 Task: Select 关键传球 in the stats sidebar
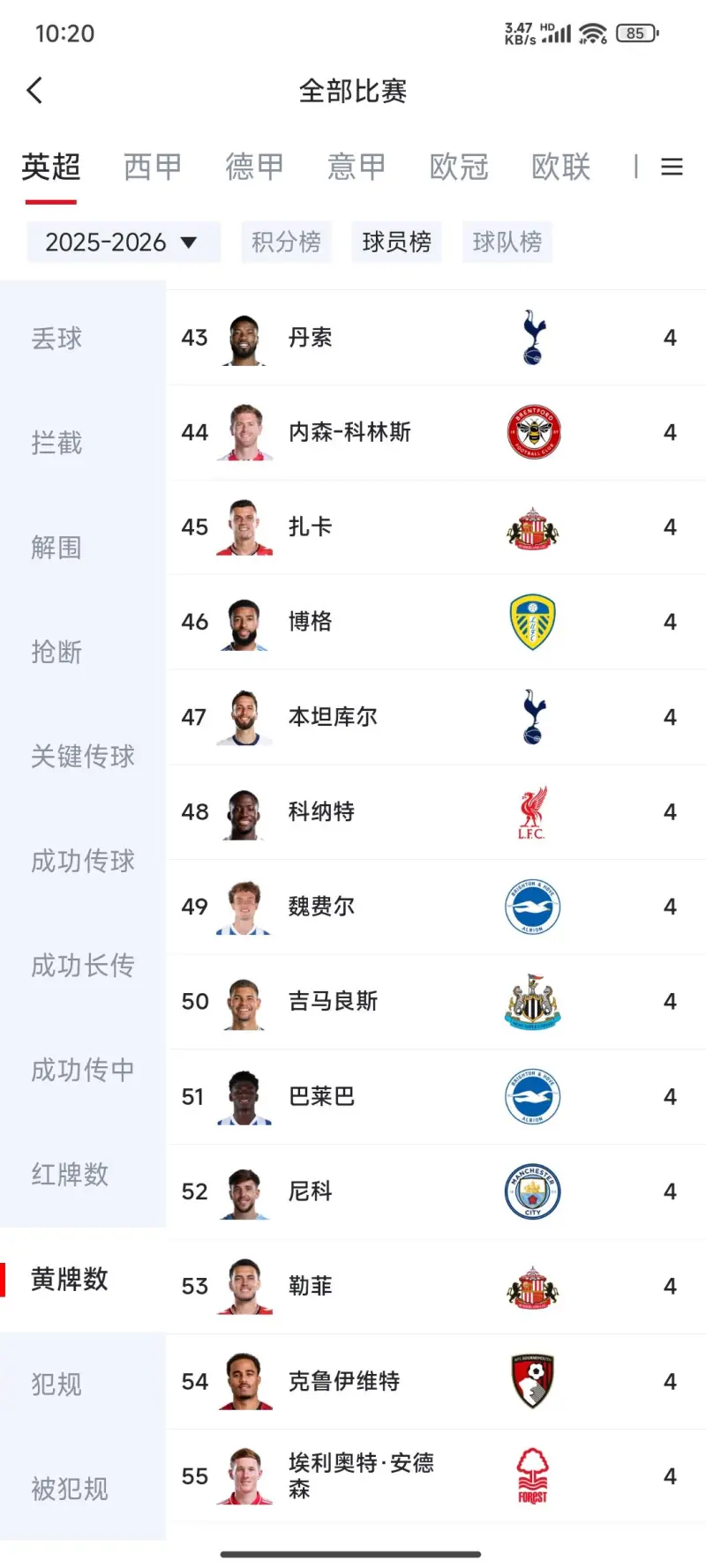tap(83, 756)
